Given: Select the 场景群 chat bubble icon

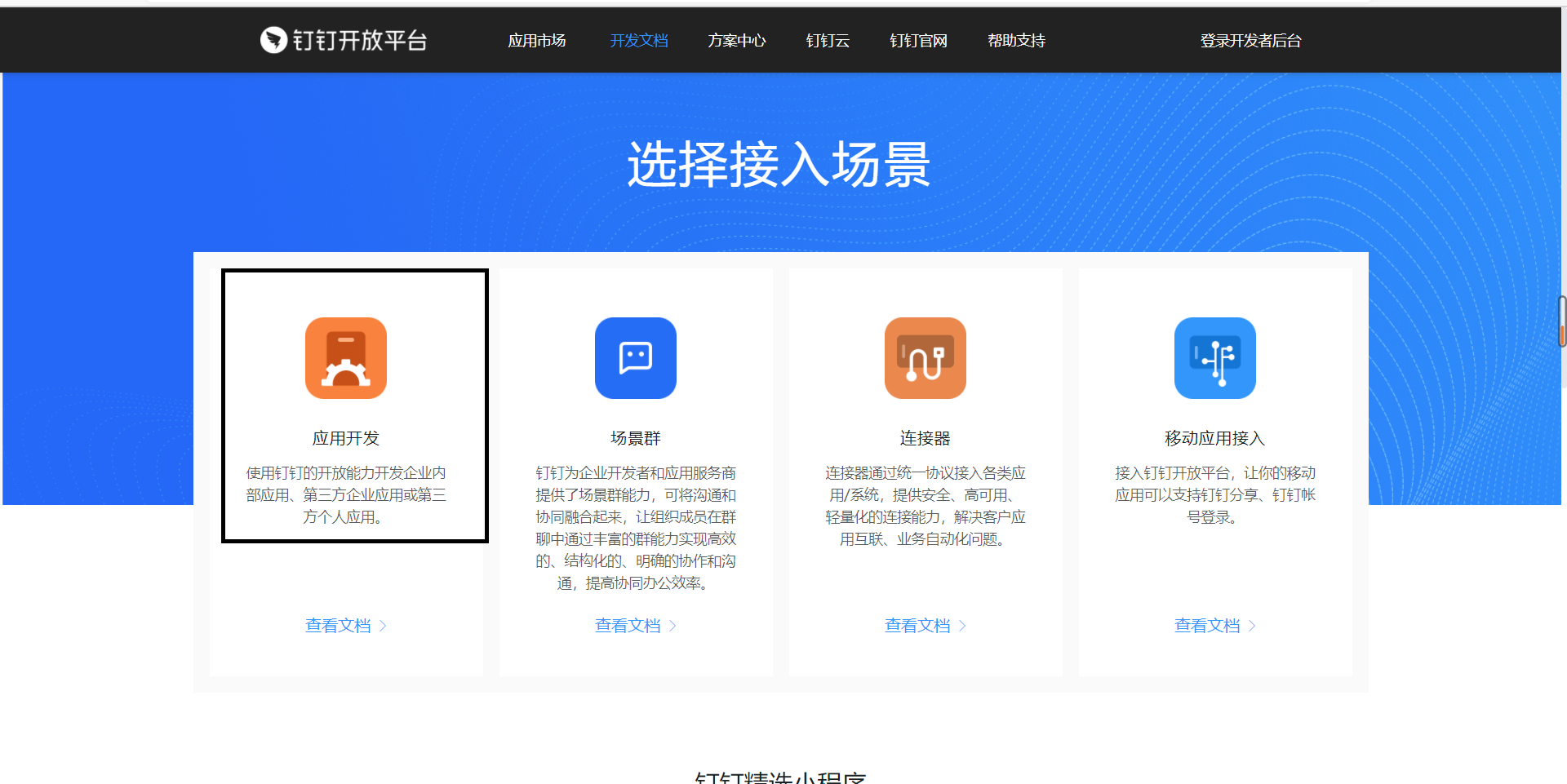Looking at the screenshot, I should tap(635, 358).
